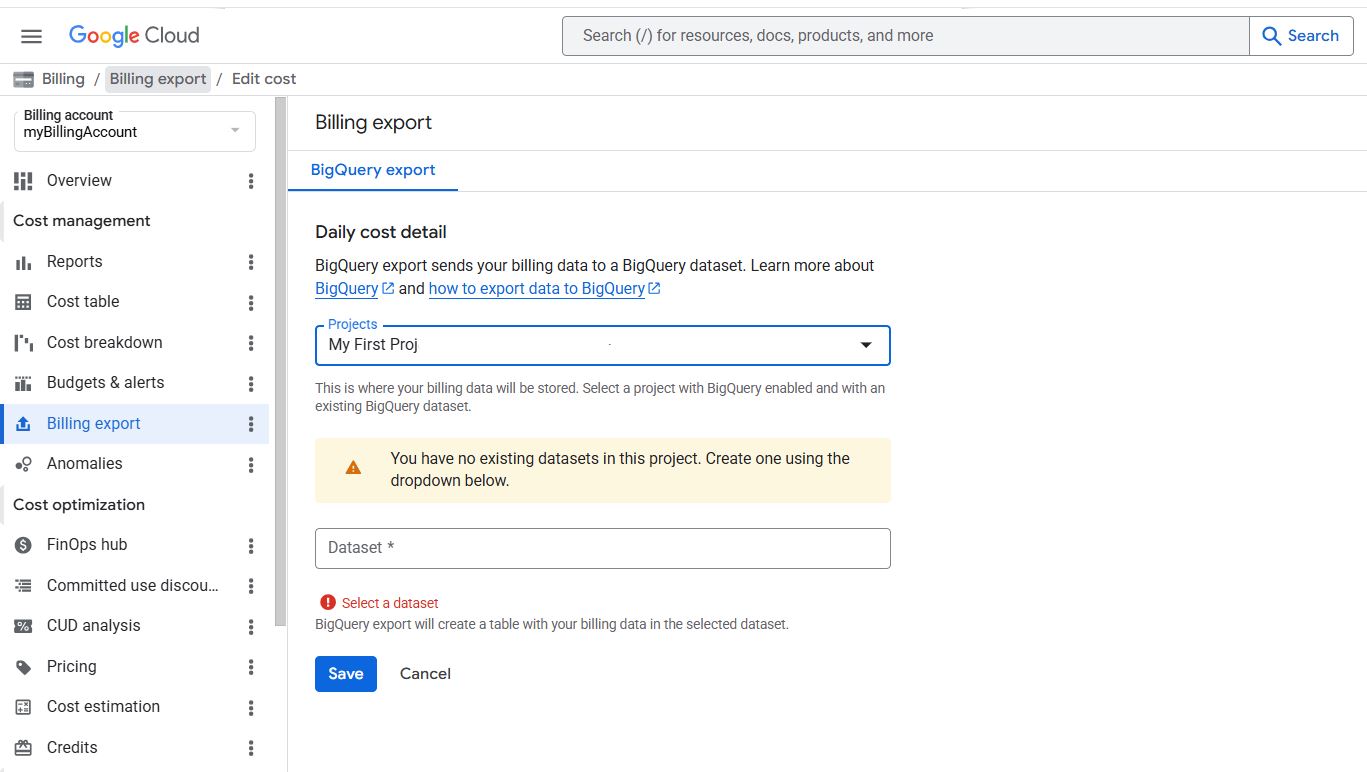
Task: Click the 'Select a dataset' error text
Action: [390, 603]
